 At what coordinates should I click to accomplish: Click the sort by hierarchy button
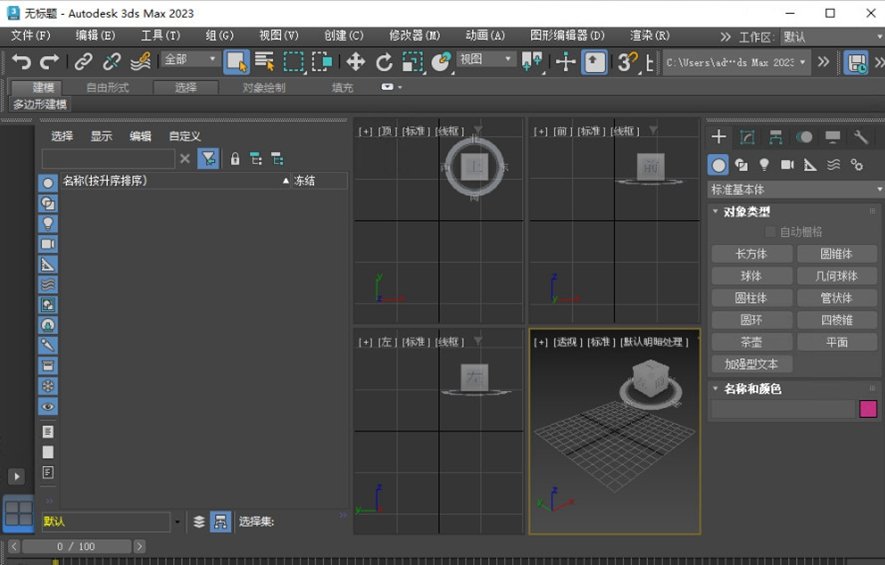(221, 522)
